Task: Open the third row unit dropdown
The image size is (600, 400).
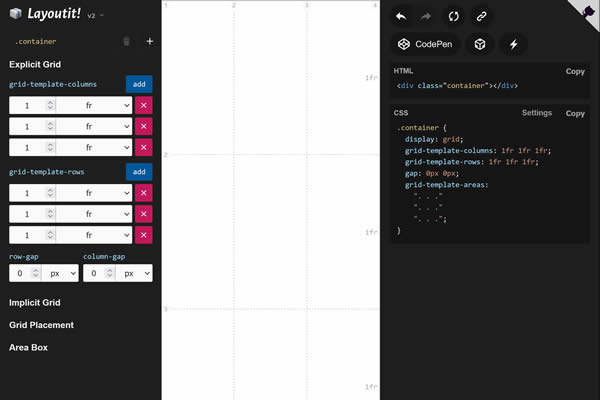Action: [94, 235]
